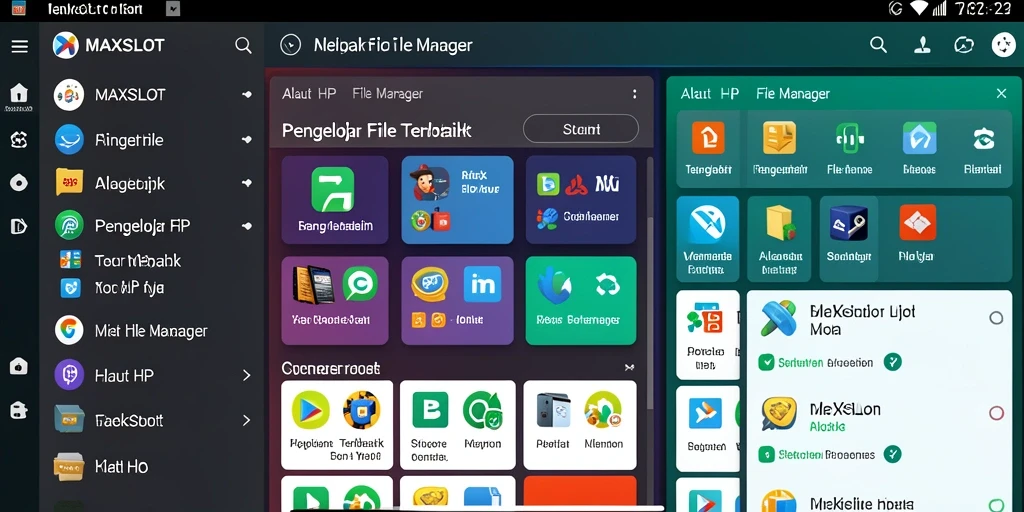Open the blue Rfux Blokue tile
Viewport: 1024px width, 512px height.
457,200
